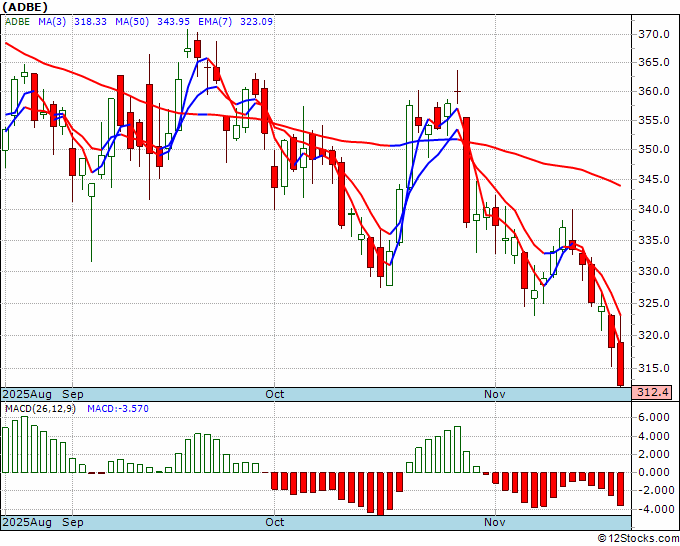Click the 2025Aug label on price timeline
The height and width of the screenshot is (546, 680).
27,394
